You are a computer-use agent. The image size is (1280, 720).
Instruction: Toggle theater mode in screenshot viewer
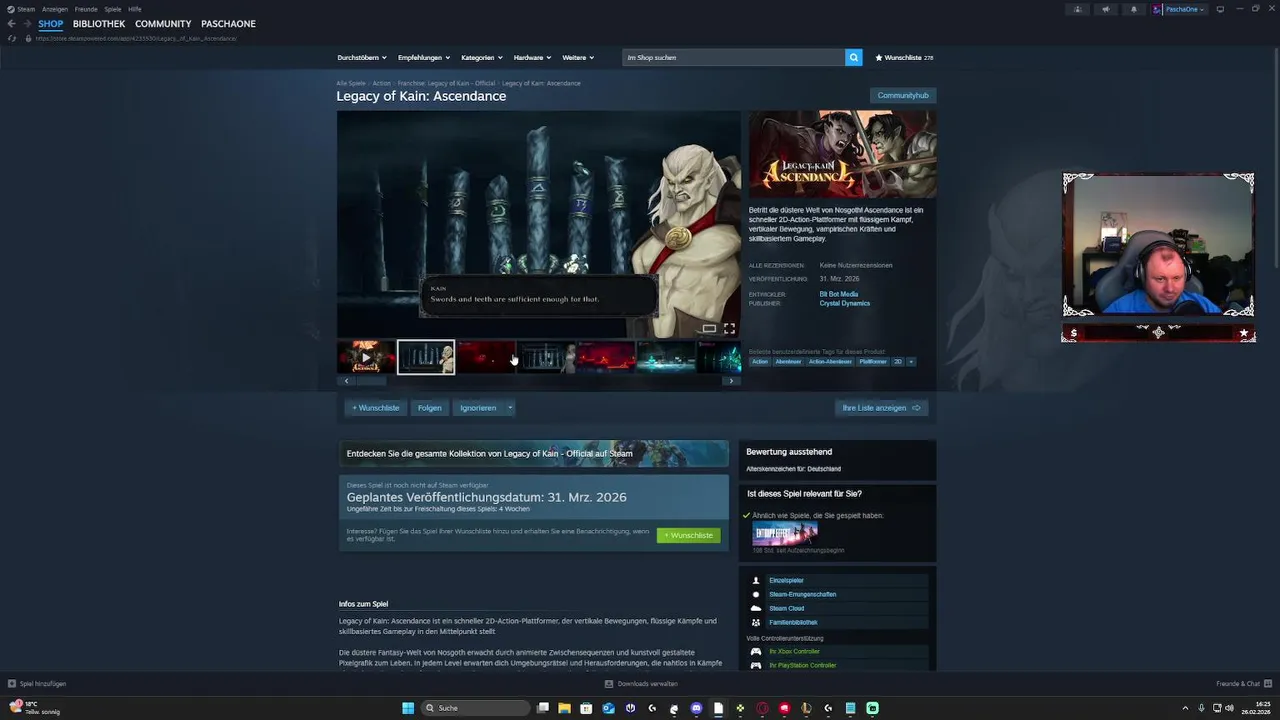coord(709,328)
